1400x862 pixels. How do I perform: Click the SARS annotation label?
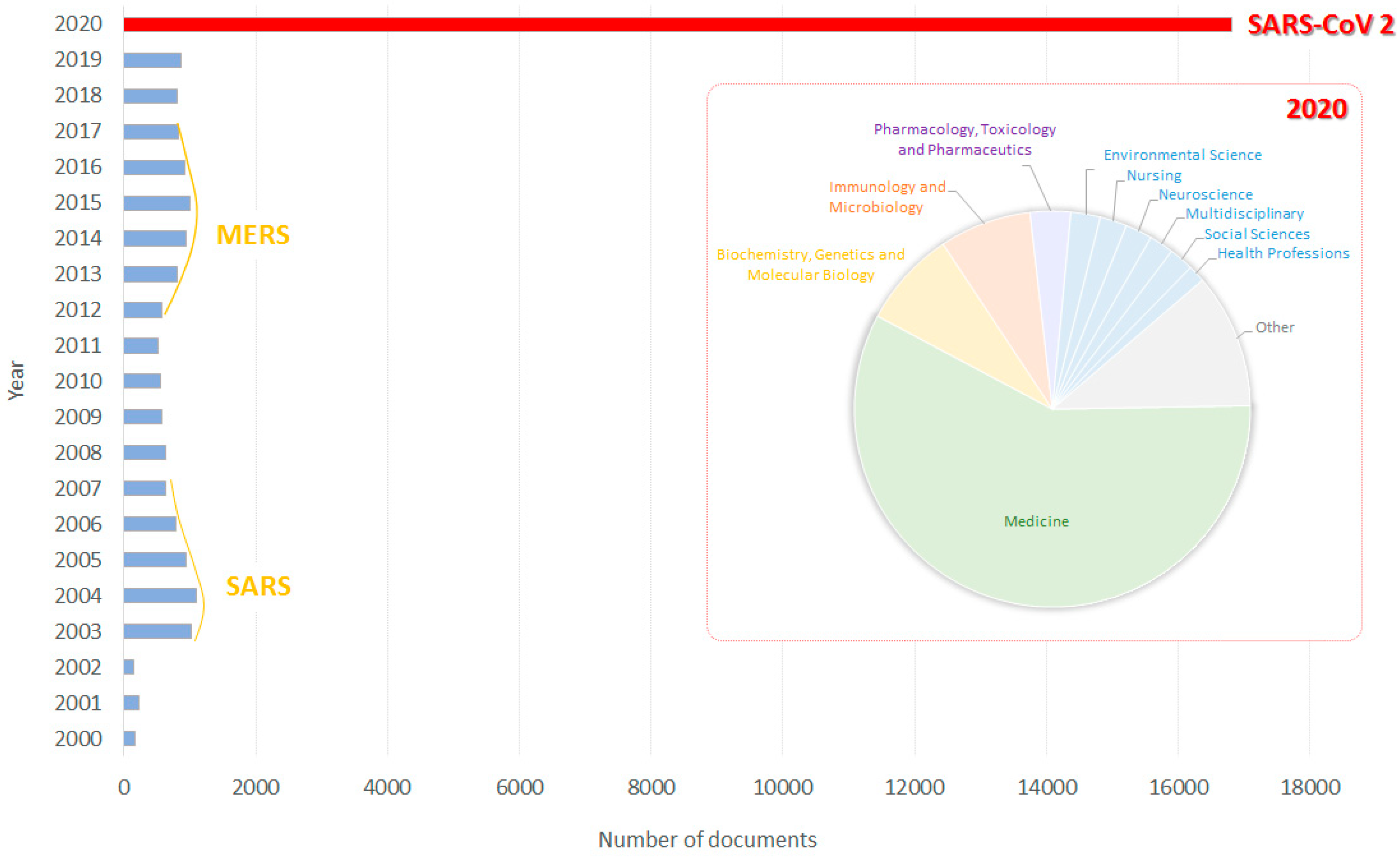pyautogui.click(x=258, y=586)
